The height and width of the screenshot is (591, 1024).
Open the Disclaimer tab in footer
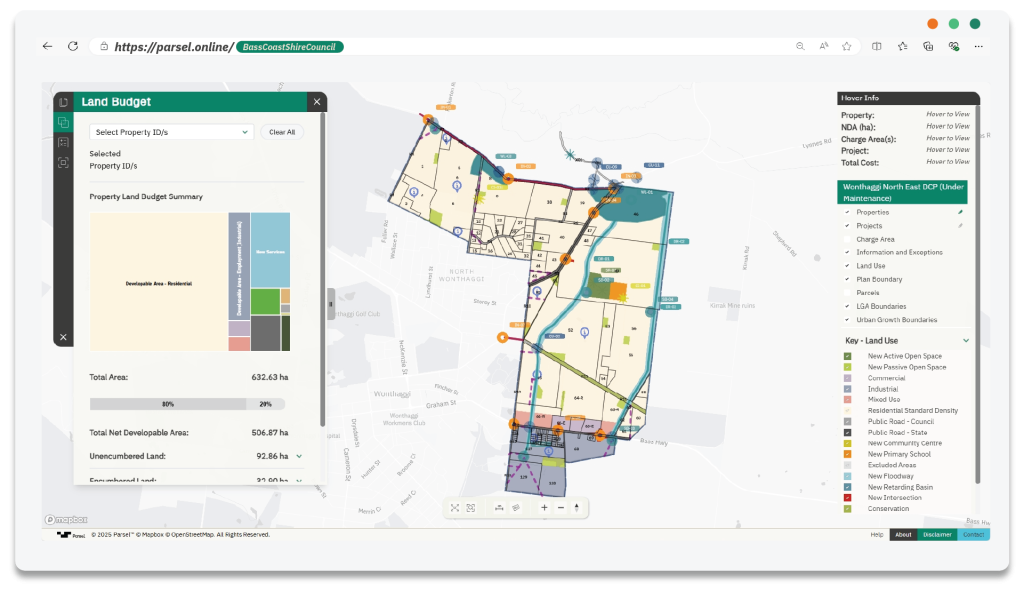tap(937, 535)
